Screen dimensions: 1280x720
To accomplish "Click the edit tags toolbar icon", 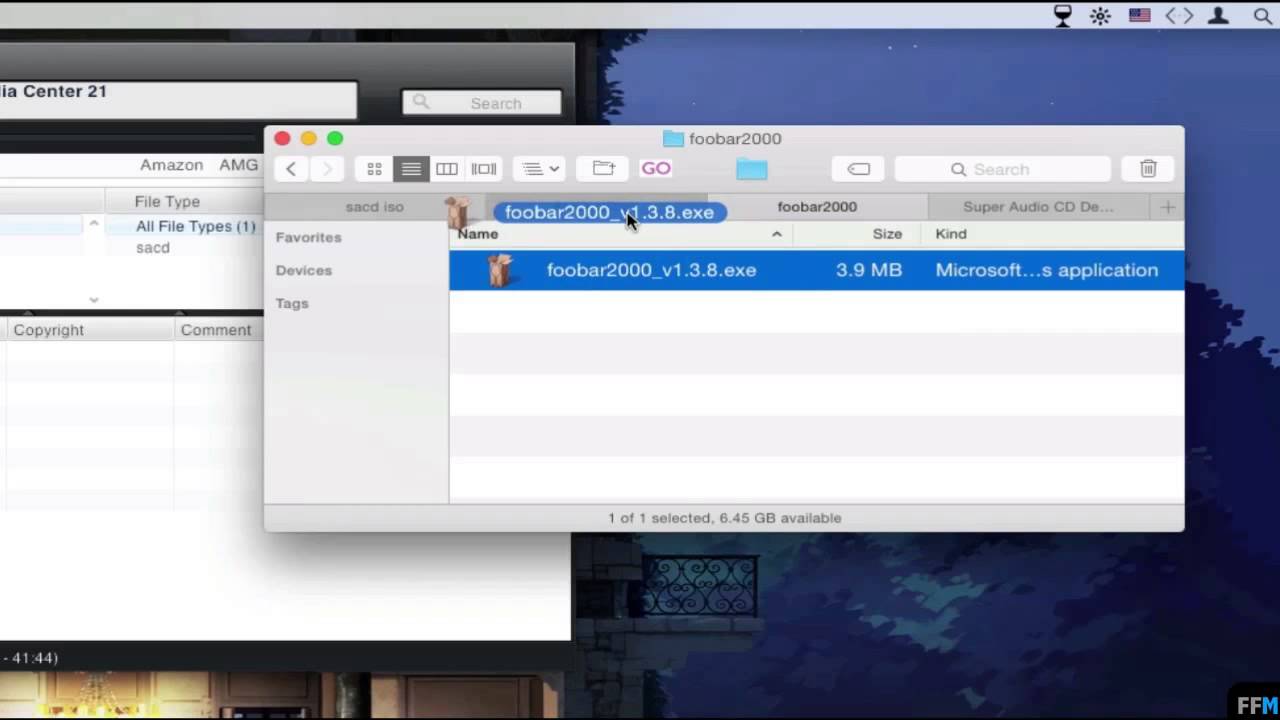I will click(x=858, y=169).
